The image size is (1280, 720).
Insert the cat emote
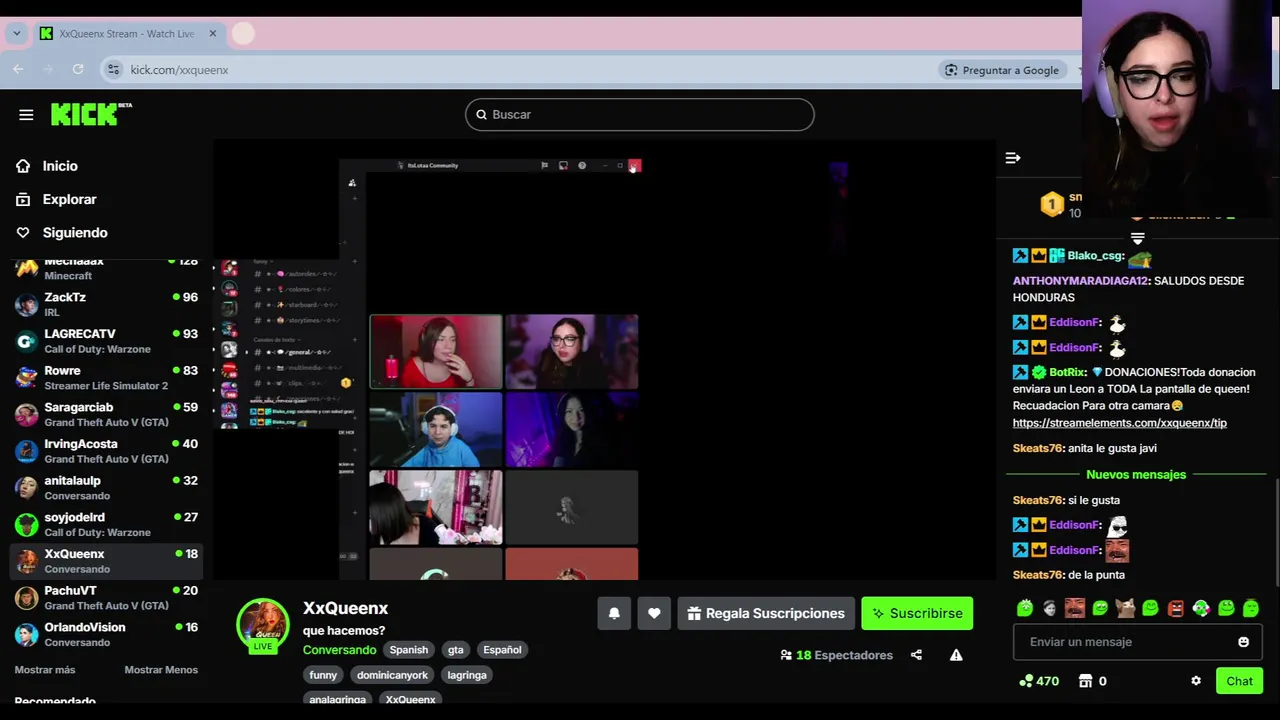[x=1125, y=607]
